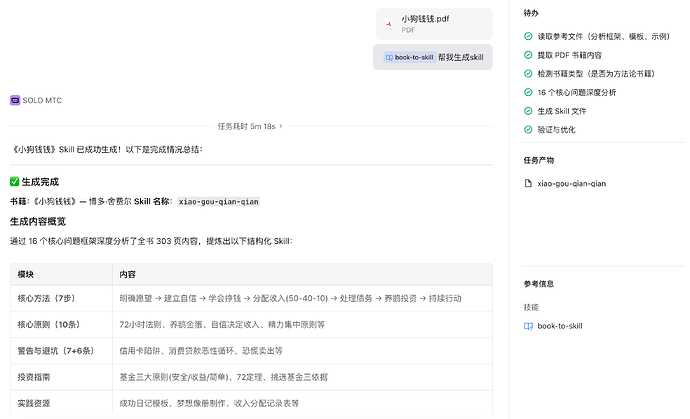Click the 检测书籍类型 todo item text

(596, 74)
